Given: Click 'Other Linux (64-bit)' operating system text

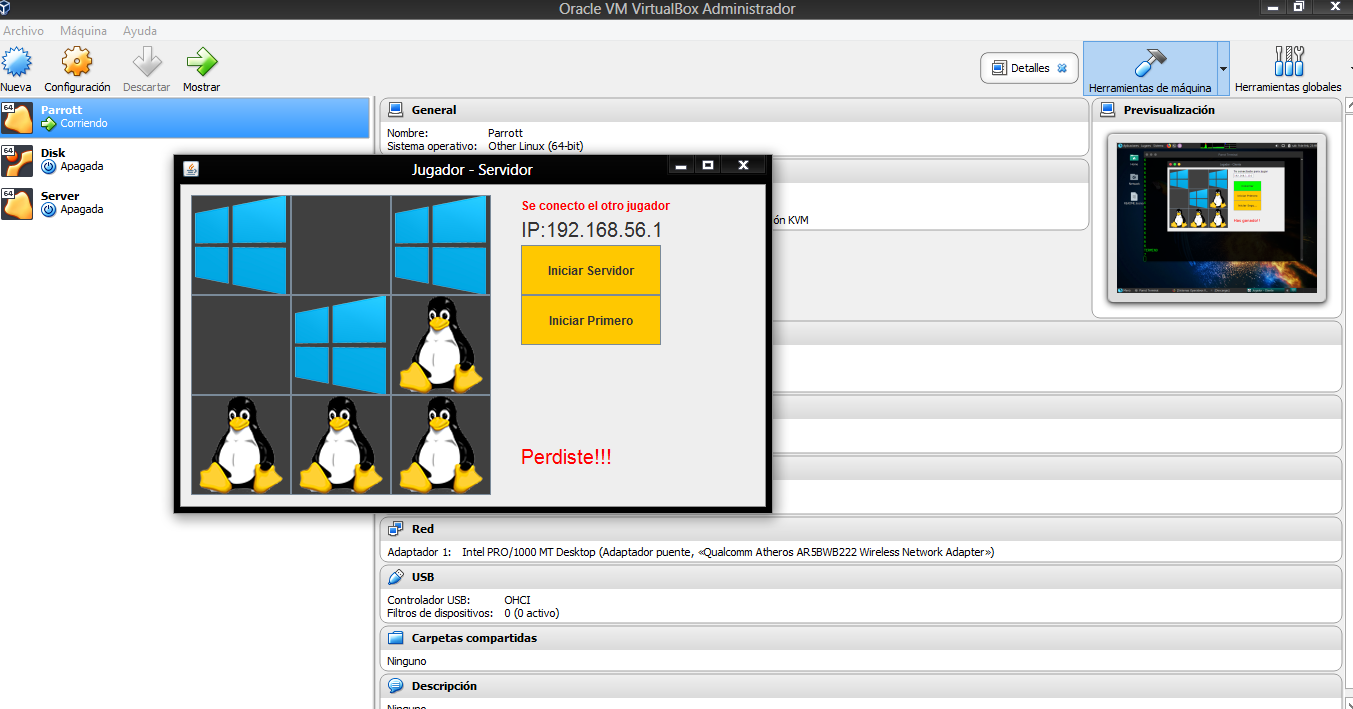Looking at the screenshot, I should pos(536,146).
